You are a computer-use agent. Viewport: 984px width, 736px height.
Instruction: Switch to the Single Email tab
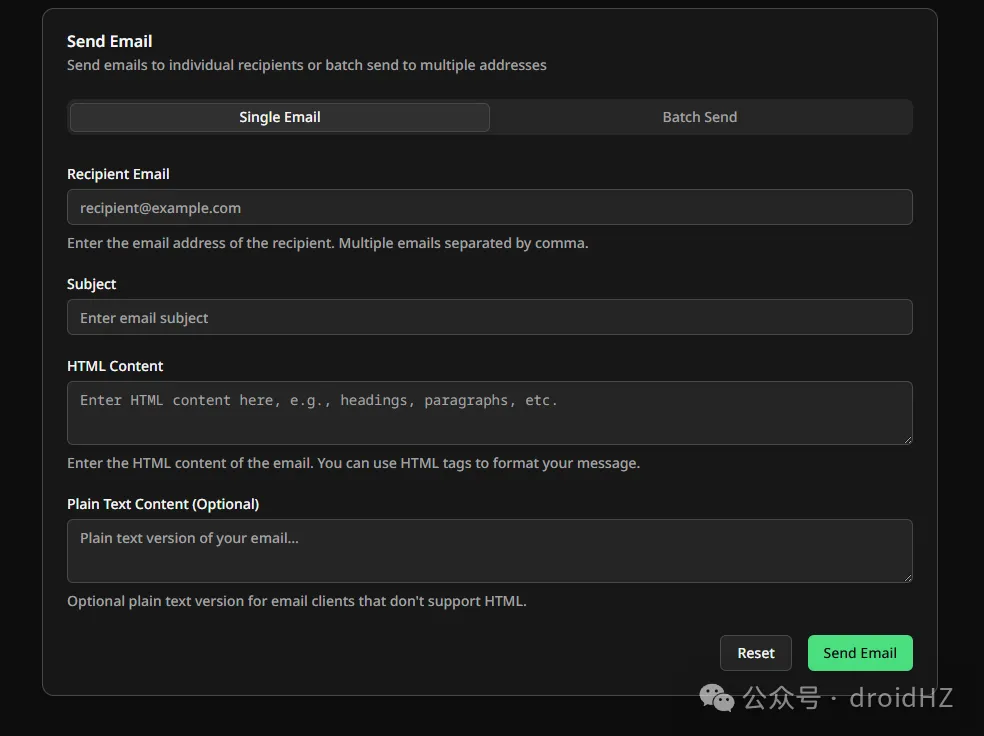point(279,117)
